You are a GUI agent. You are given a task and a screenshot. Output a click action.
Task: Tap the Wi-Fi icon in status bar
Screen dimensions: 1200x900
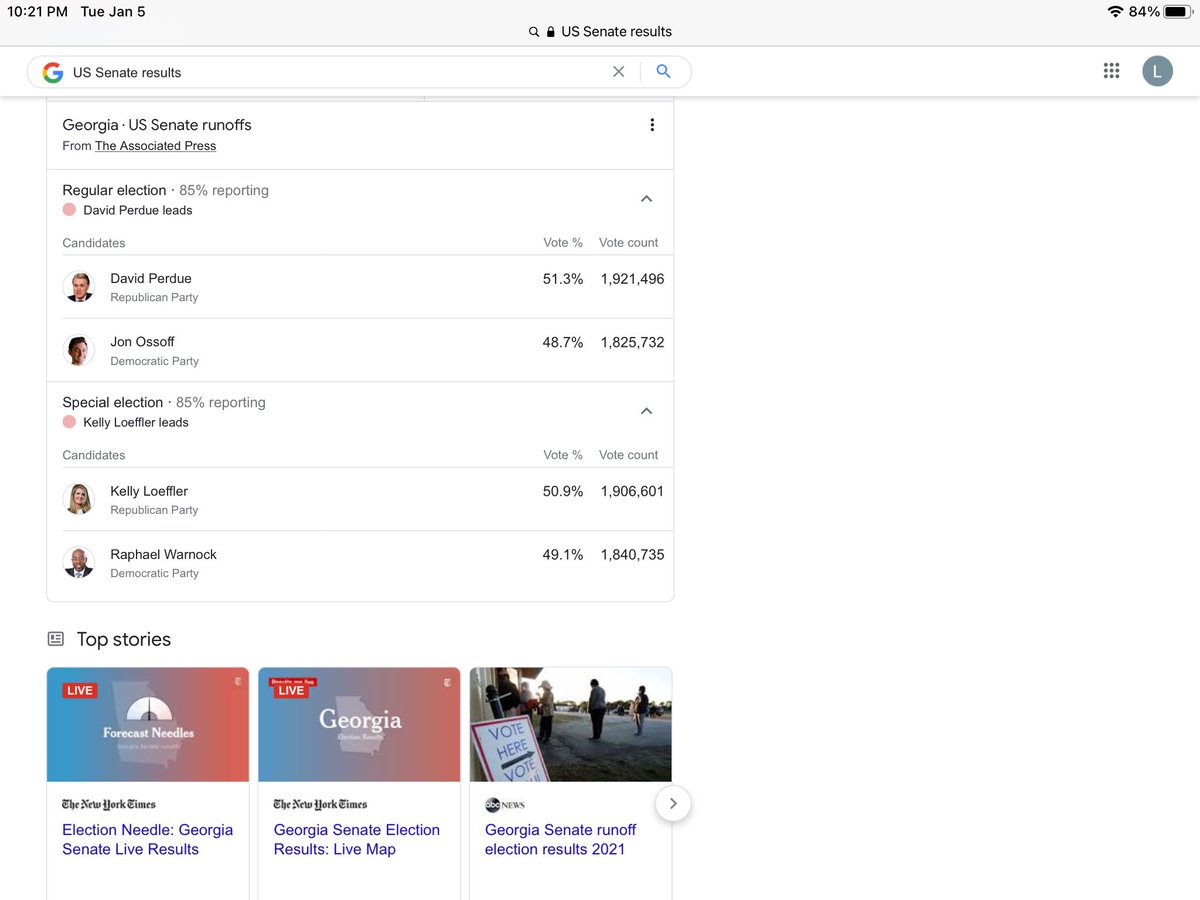pos(1115,12)
